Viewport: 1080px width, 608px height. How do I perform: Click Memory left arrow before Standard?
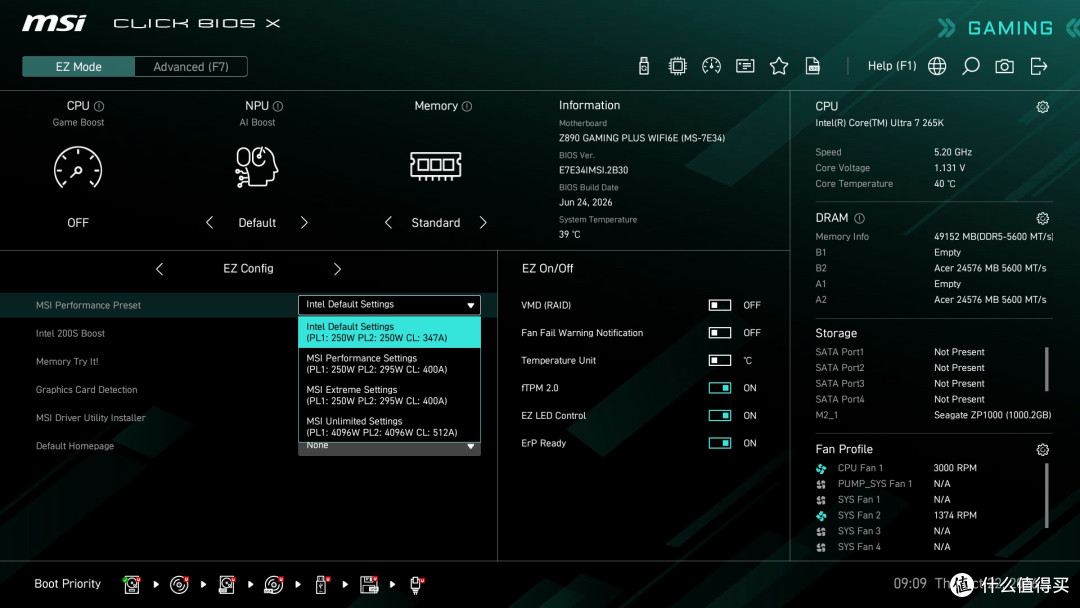(388, 222)
